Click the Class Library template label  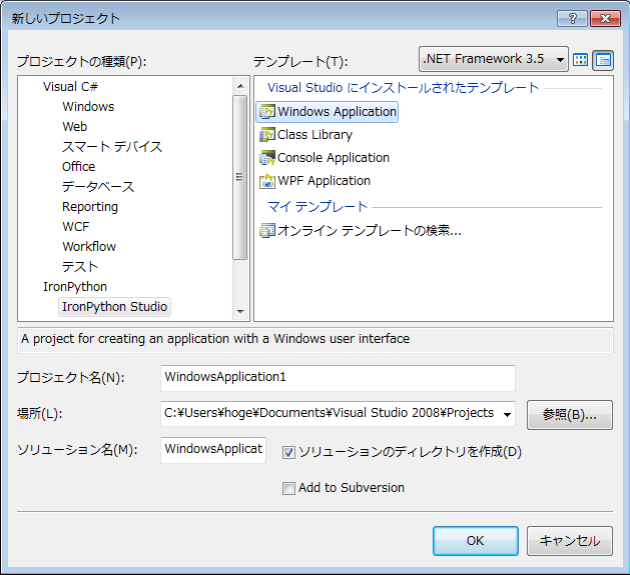[x=315, y=135]
